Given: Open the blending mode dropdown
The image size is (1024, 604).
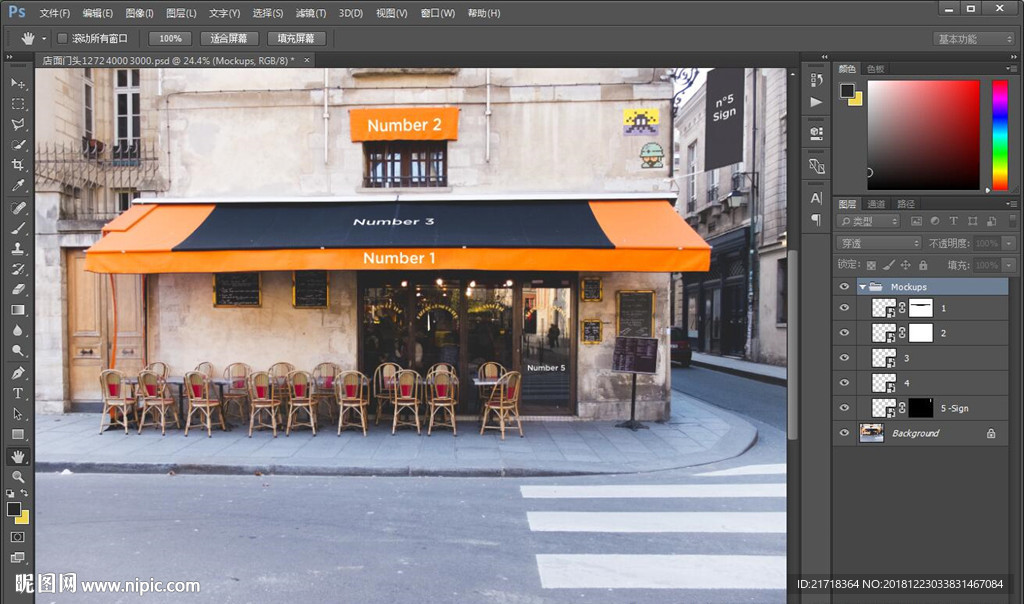Looking at the screenshot, I should click(x=879, y=243).
